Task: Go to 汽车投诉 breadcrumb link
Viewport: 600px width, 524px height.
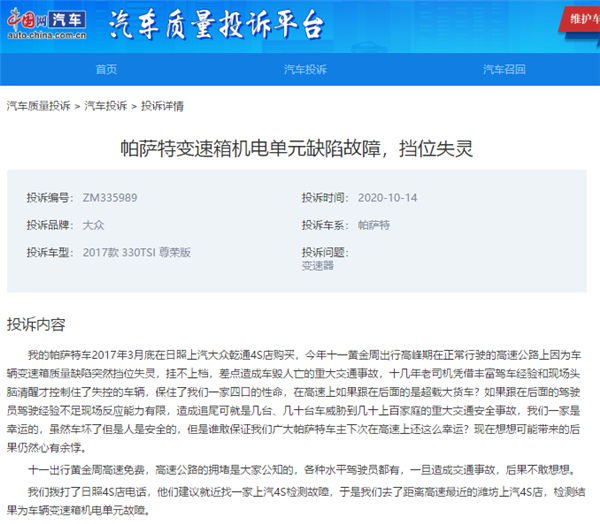Action: [106, 106]
